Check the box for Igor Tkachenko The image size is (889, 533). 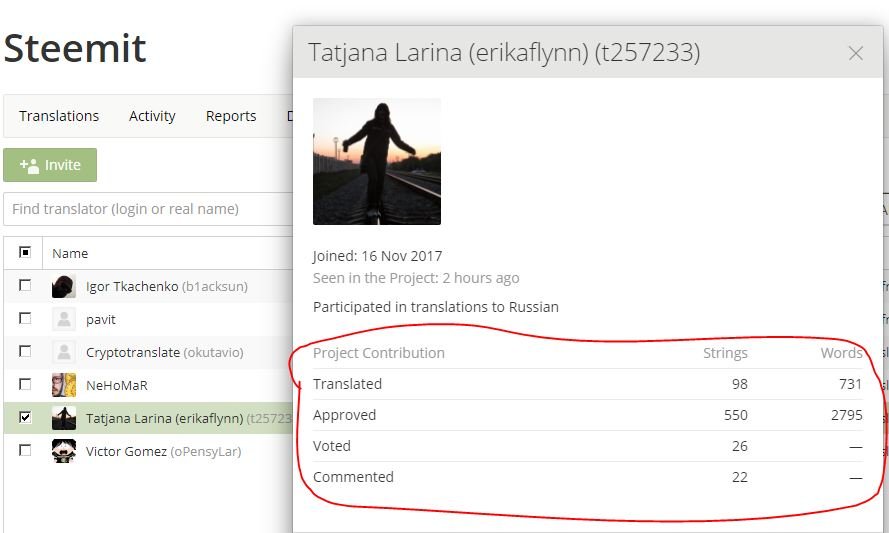pyautogui.click(x=25, y=285)
